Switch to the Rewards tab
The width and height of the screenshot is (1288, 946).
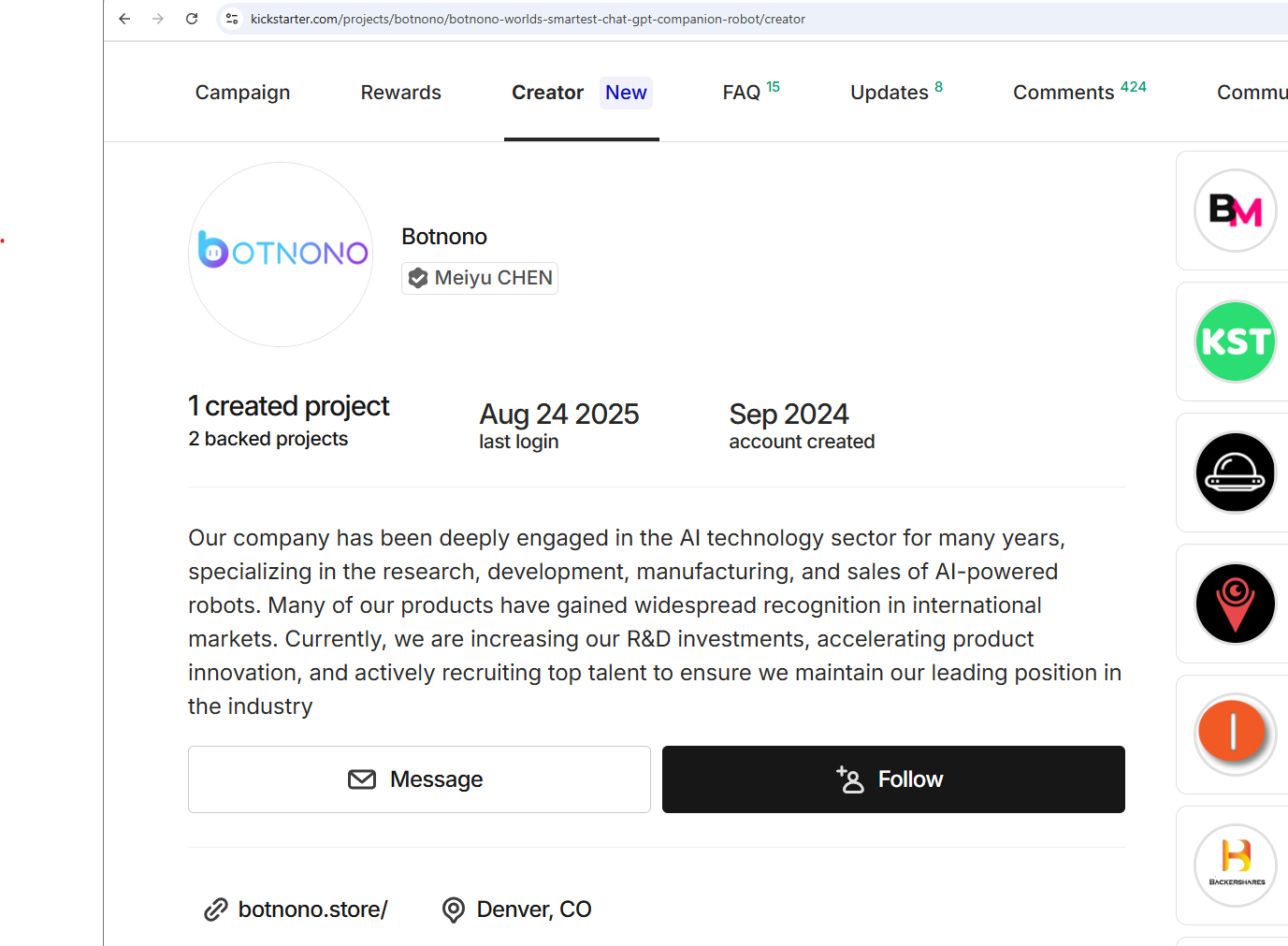(401, 93)
